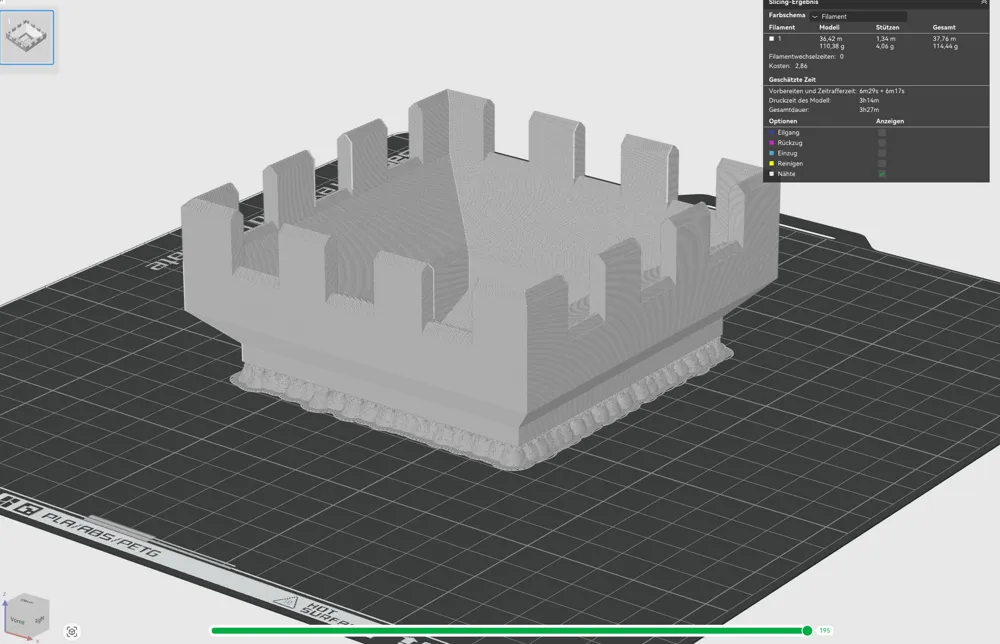Click the magenta Rückzug color swatch
Viewport: 1000px width, 644px height.
coord(772,143)
